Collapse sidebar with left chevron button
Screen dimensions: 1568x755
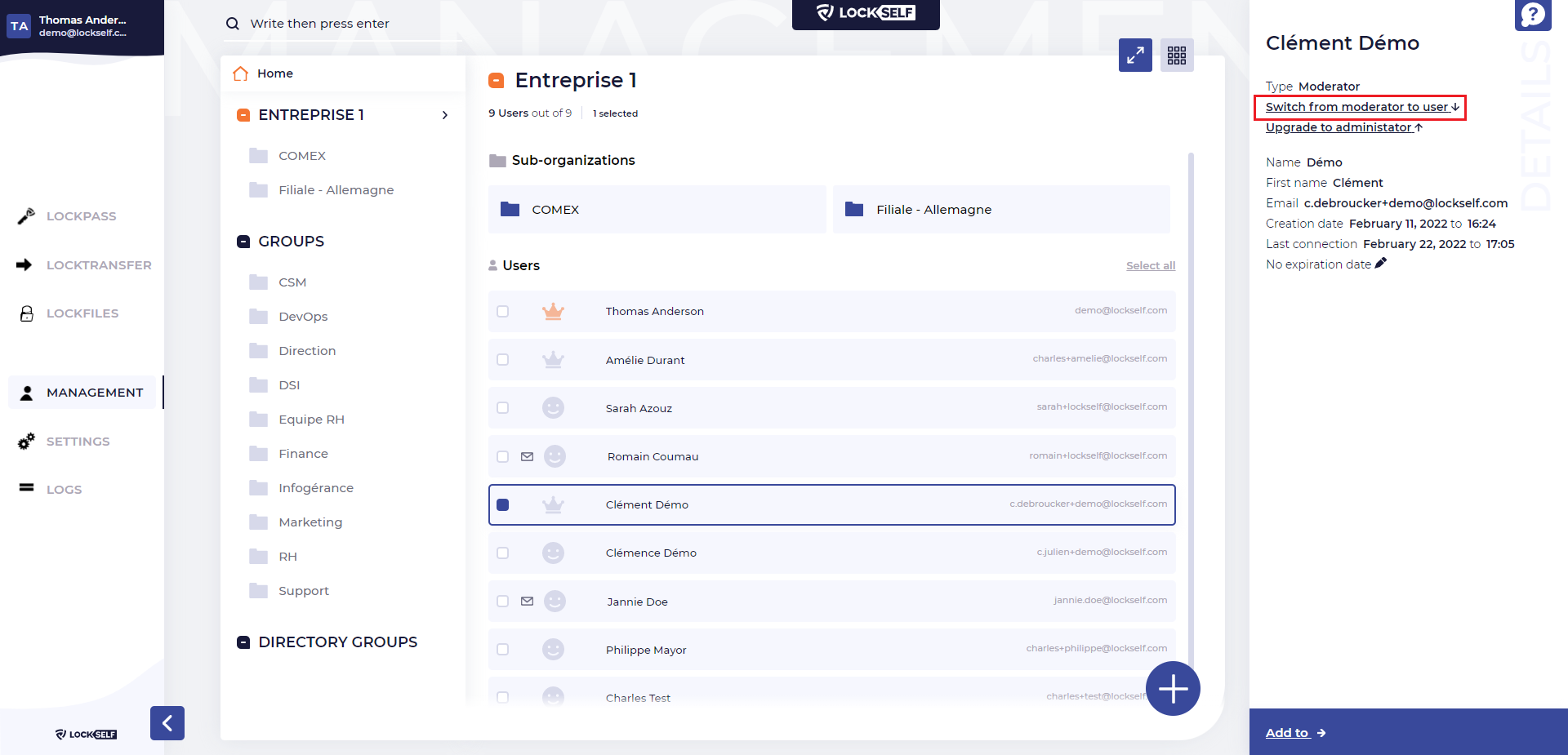click(167, 723)
